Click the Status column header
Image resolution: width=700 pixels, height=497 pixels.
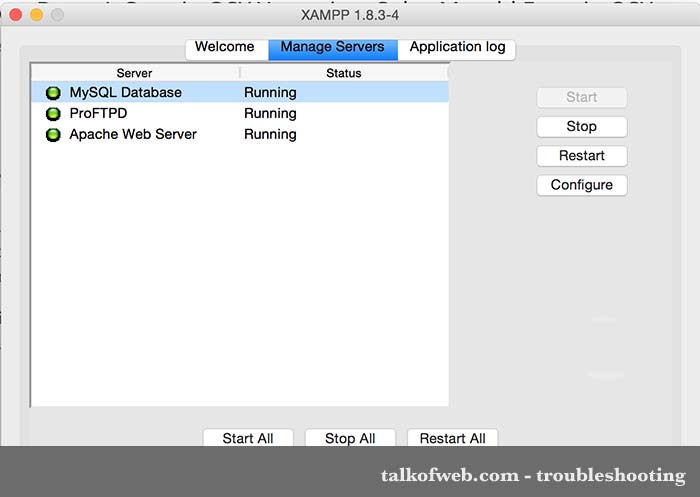[x=344, y=73]
